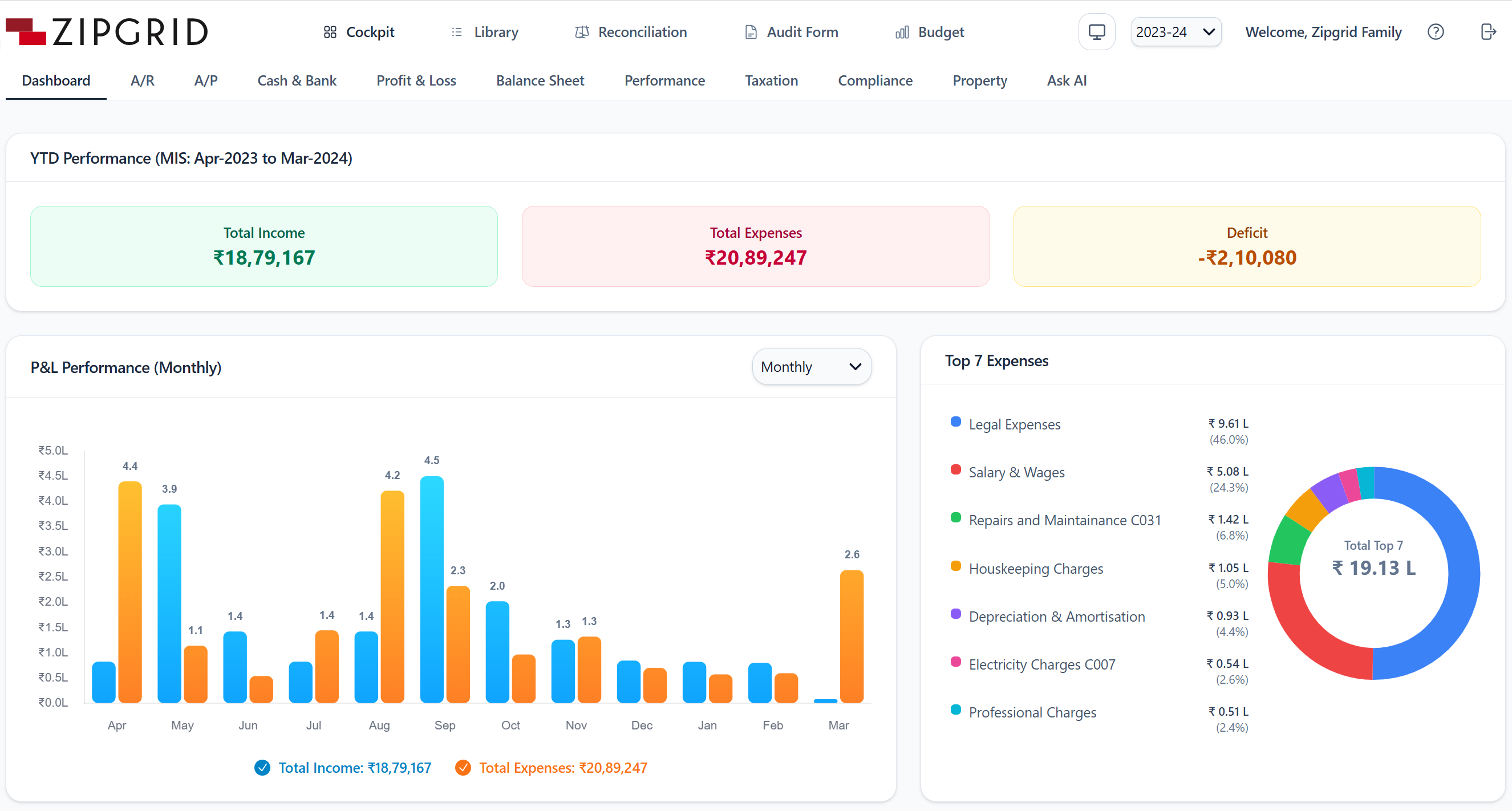Click the Cockpit grid icon

click(330, 32)
